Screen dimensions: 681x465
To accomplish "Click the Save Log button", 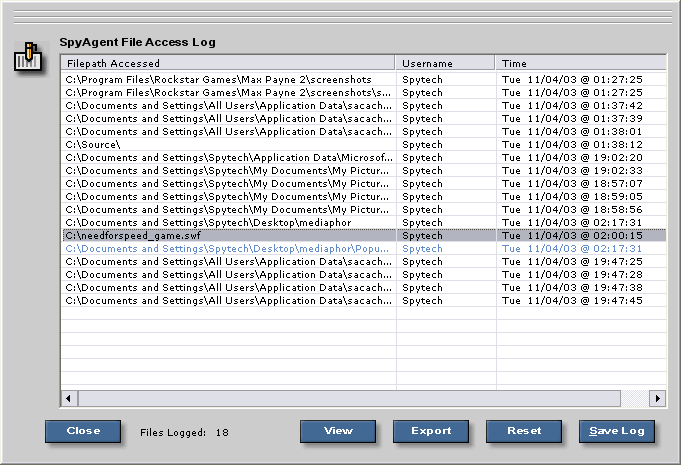I will pos(617,431).
